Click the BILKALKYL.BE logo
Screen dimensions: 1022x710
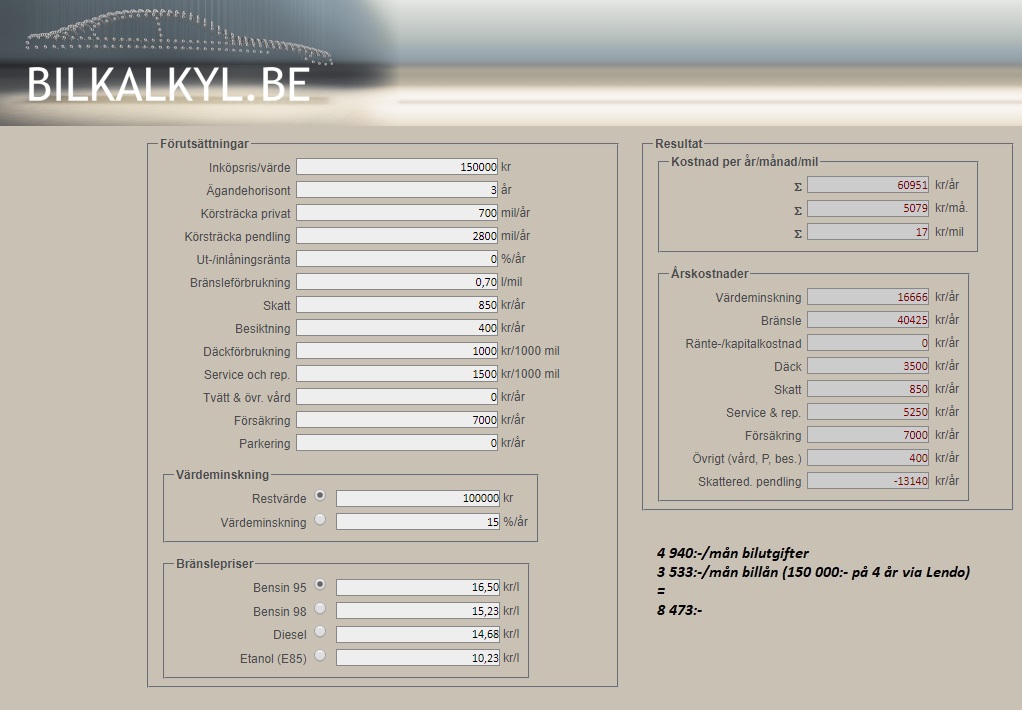tap(168, 85)
